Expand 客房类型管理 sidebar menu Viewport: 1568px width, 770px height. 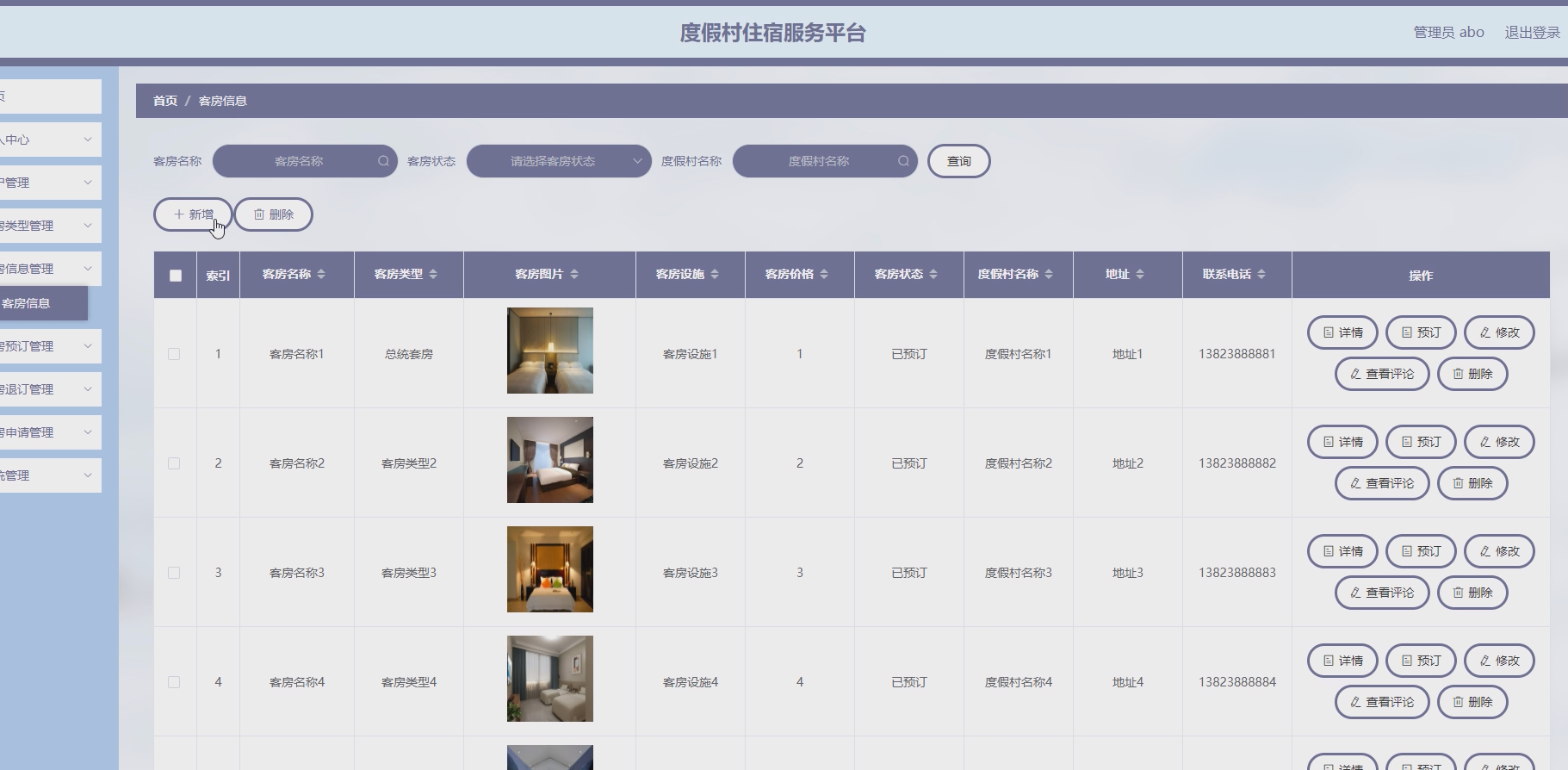point(49,226)
